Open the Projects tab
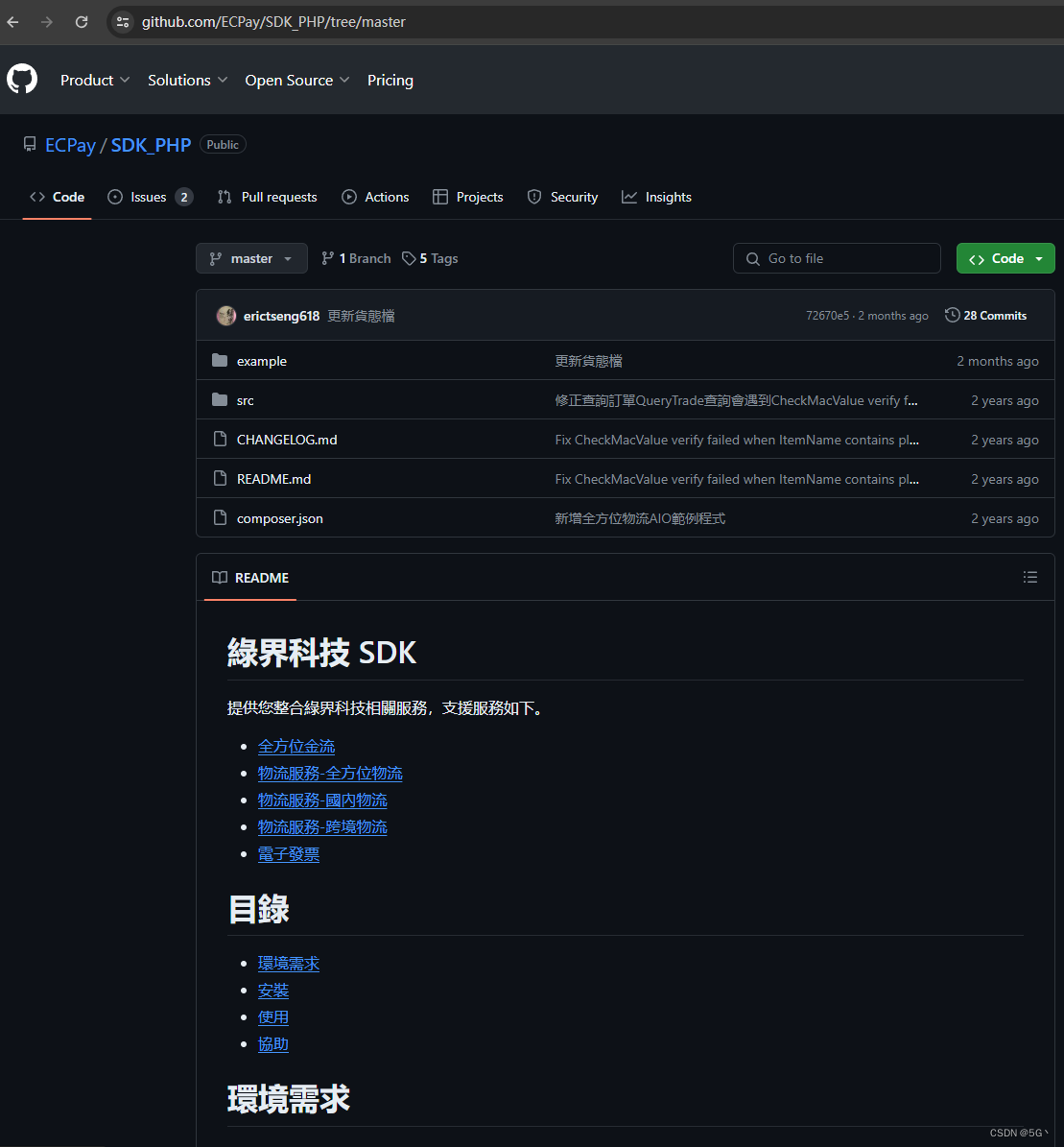This screenshot has width=1064, height=1147. pyautogui.click(x=468, y=197)
